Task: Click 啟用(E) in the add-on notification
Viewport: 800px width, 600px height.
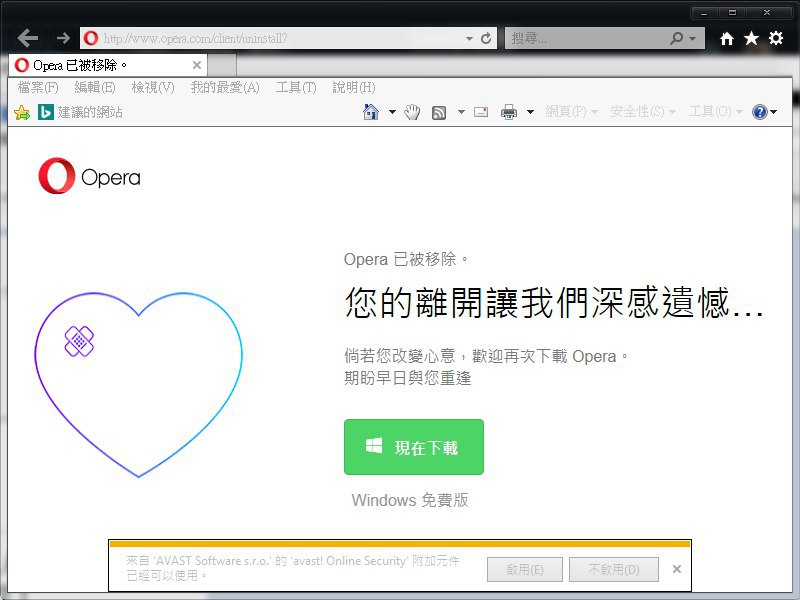Action: pos(525,569)
